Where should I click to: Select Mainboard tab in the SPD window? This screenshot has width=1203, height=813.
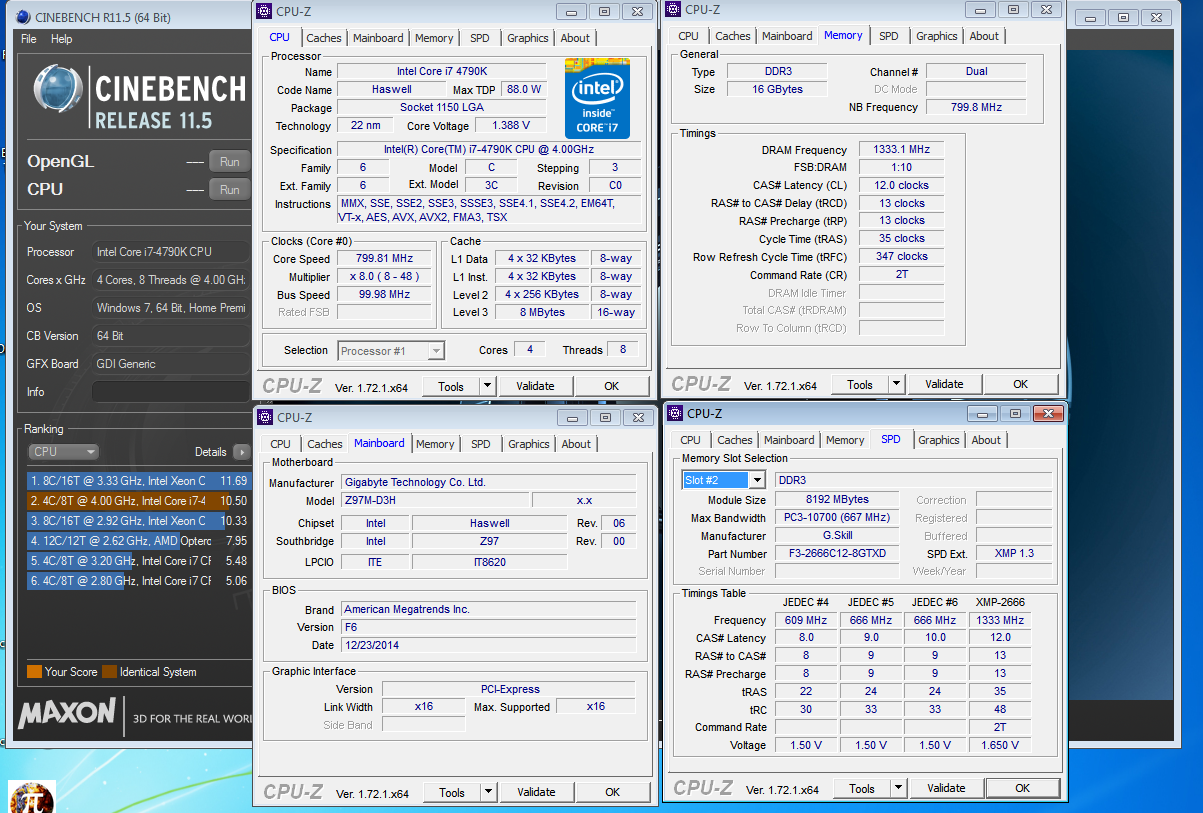tap(789, 440)
